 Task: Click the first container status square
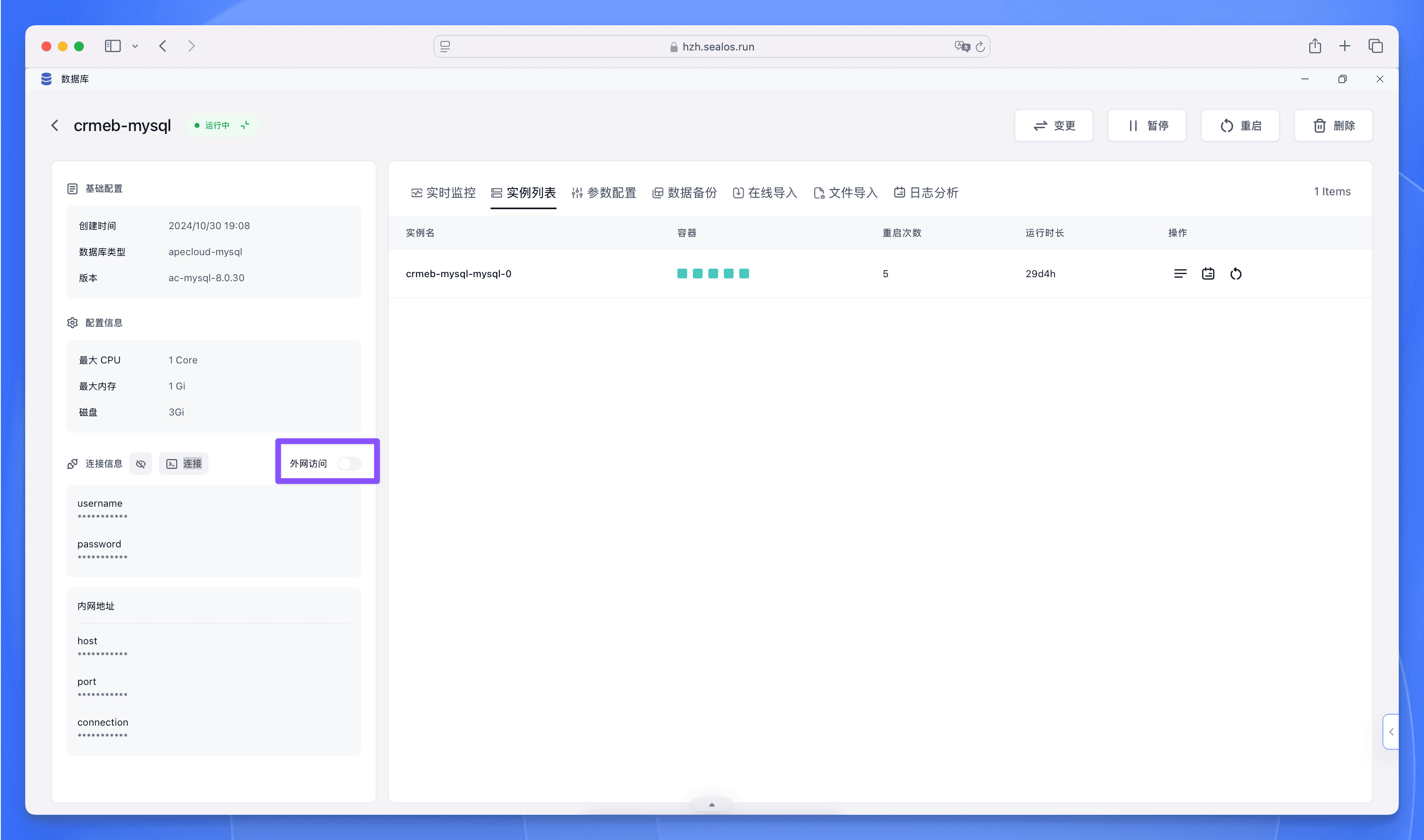[682, 273]
